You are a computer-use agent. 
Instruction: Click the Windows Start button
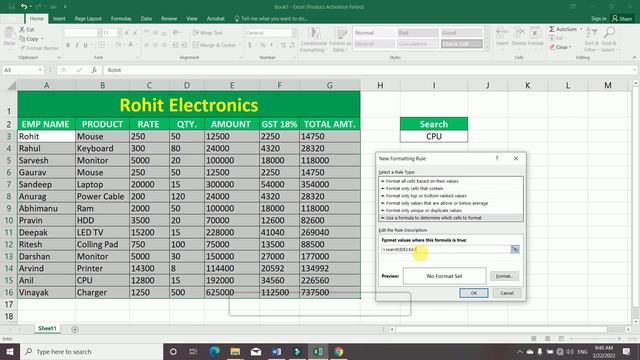click(10, 351)
